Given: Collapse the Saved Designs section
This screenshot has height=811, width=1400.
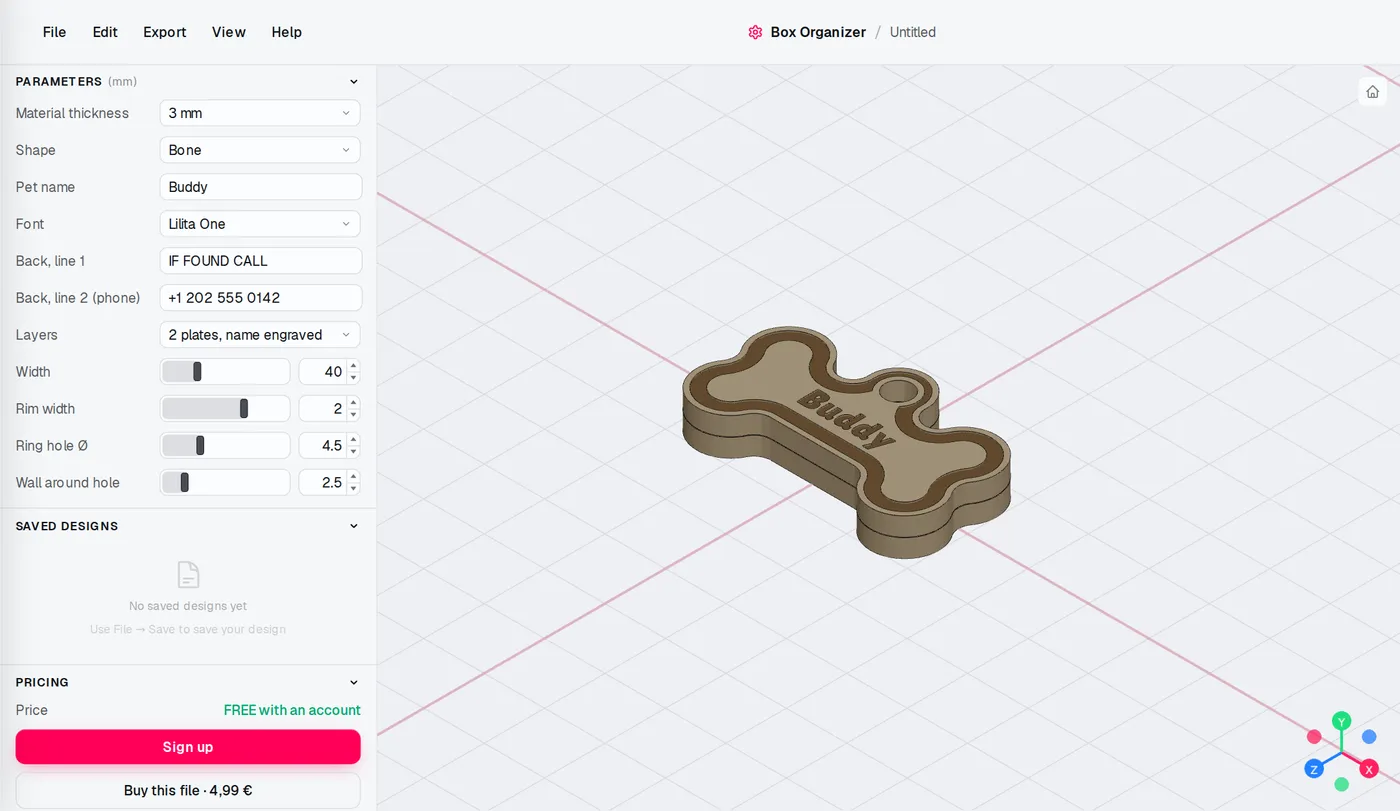Looking at the screenshot, I should (353, 526).
